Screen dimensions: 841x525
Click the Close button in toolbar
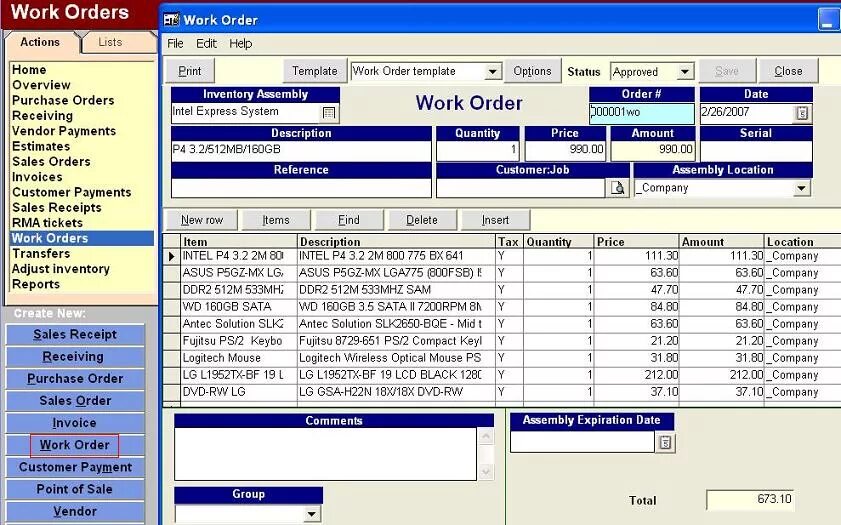pos(788,71)
